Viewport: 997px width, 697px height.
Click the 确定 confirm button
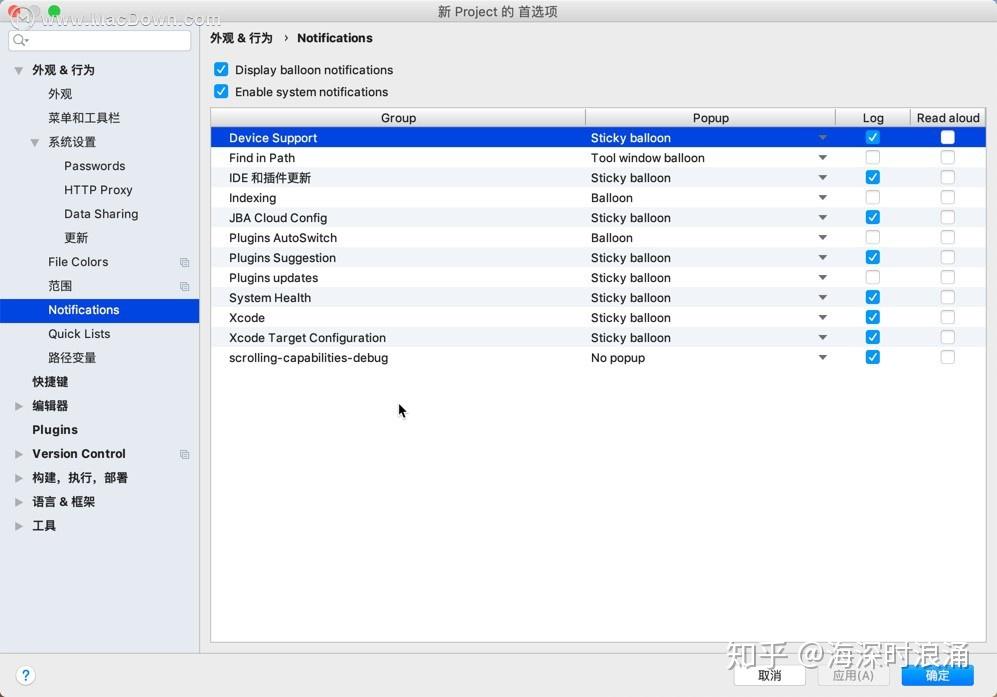pos(938,675)
